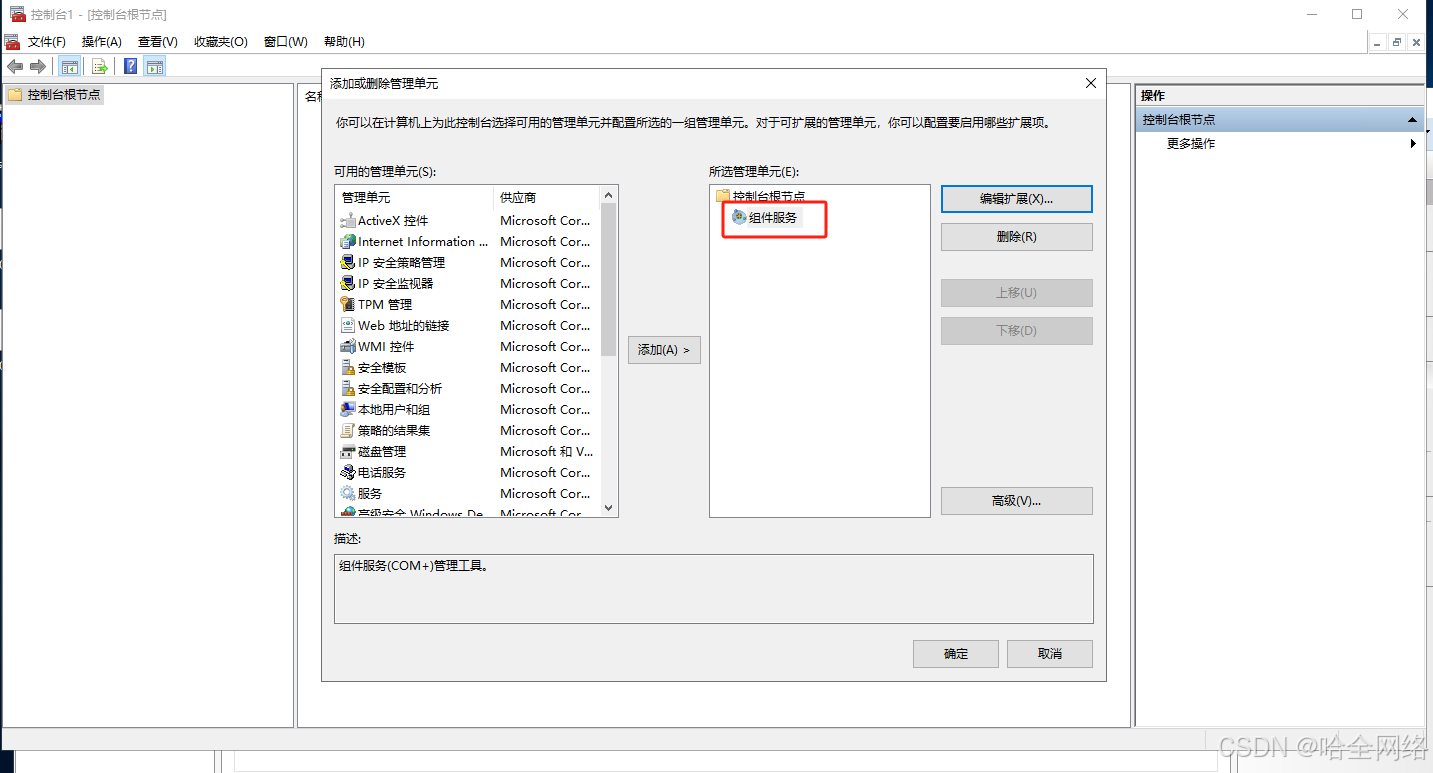
Task: Click the Export List toolbar icon
Action: (100, 66)
